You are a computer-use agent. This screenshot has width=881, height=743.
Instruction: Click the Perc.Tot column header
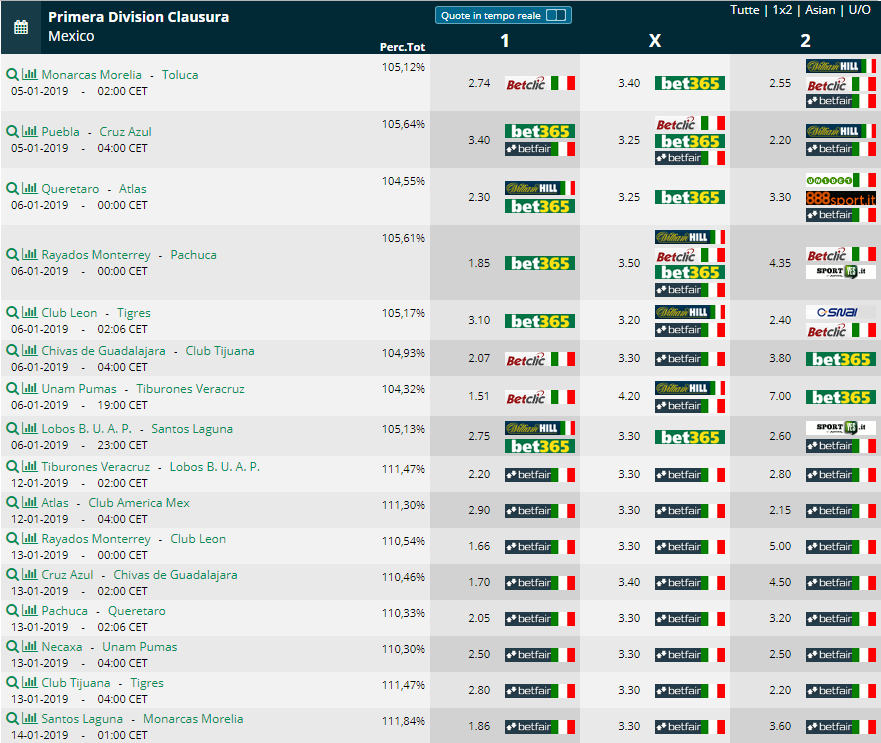(402, 47)
